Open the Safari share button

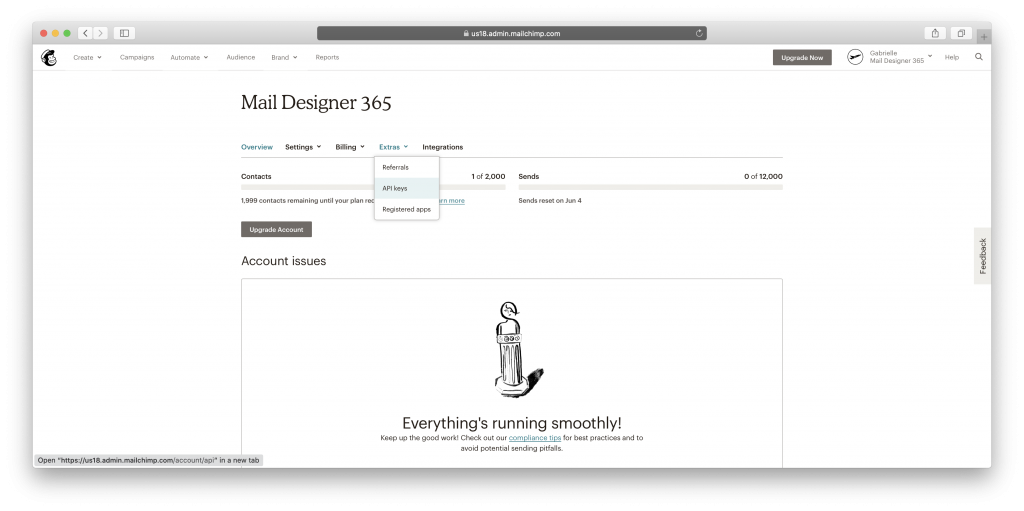pyautogui.click(x=935, y=33)
